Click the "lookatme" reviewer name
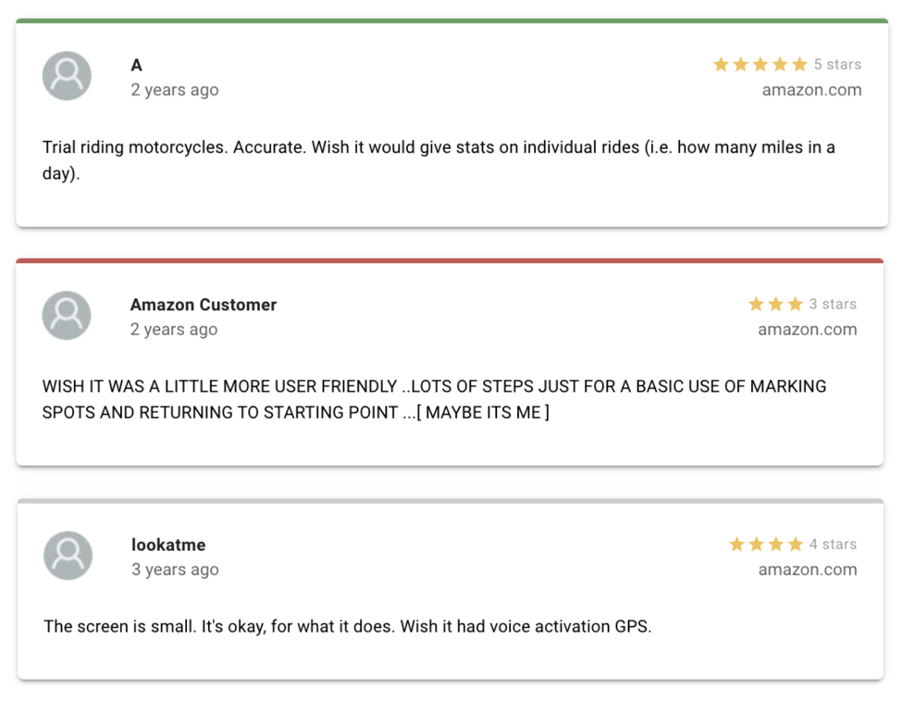The height and width of the screenshot is (702, 902). click(168, 544)
